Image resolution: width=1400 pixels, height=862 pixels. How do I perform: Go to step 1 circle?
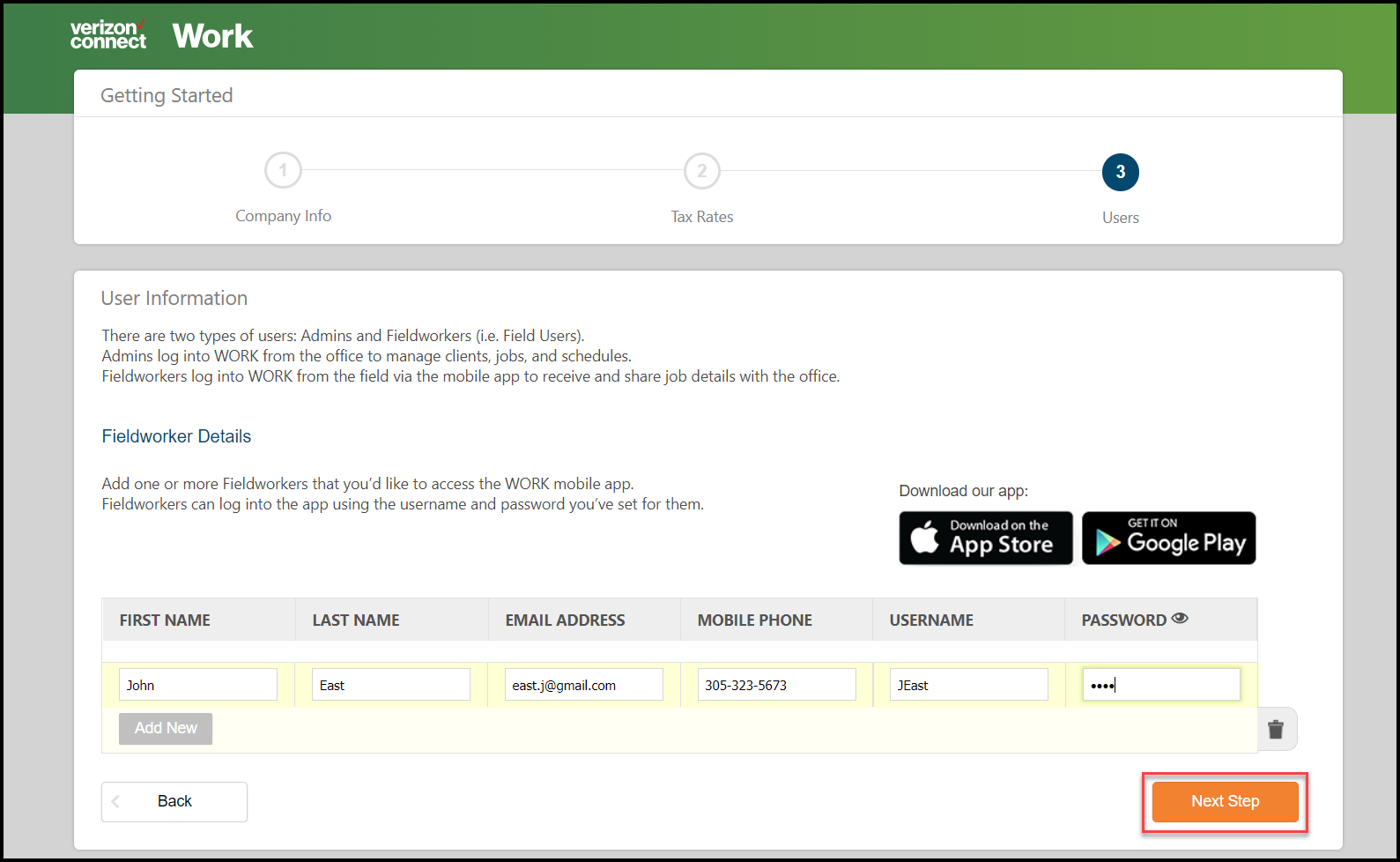(x=283, y=170)
